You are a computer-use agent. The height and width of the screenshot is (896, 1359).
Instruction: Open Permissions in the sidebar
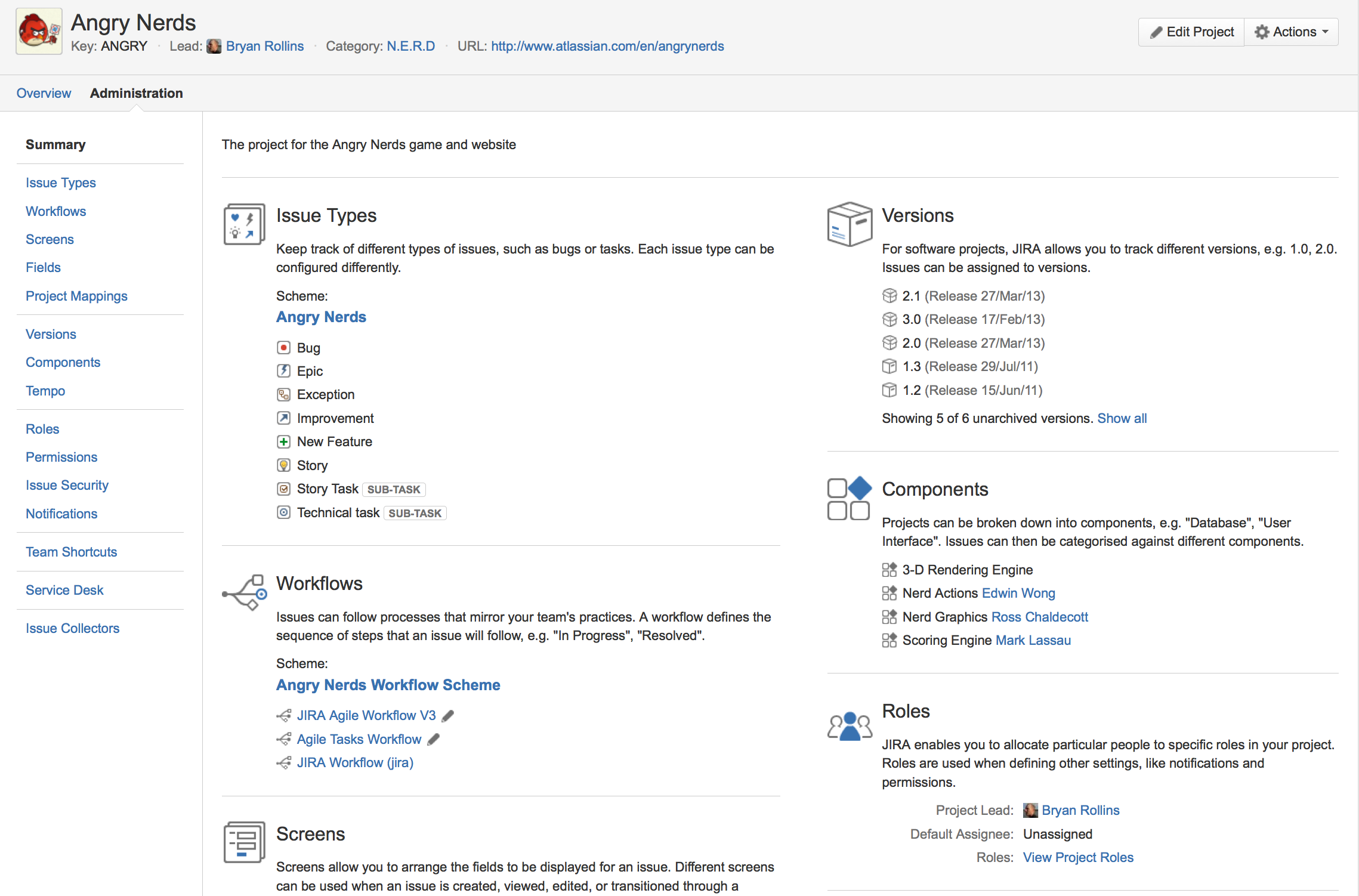click(x=61, y=457)
